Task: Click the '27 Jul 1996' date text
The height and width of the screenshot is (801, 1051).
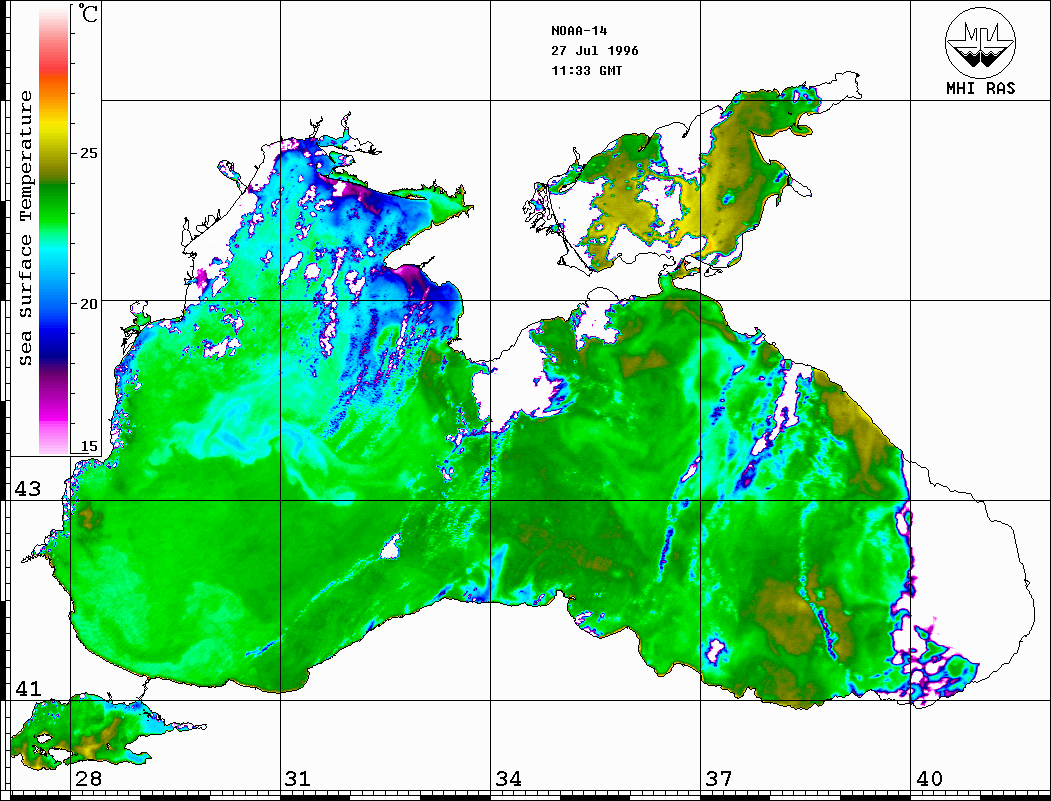Action: pos(595,51)
